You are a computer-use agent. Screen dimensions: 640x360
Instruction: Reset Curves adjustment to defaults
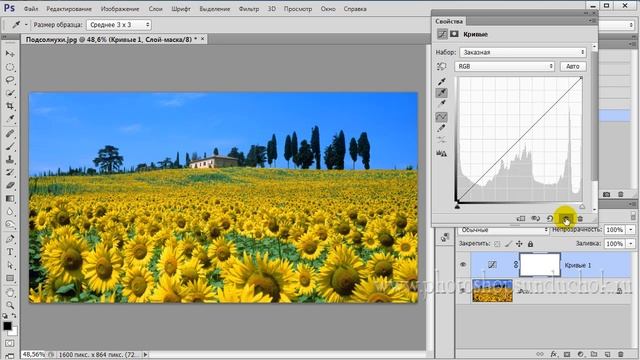550,219
